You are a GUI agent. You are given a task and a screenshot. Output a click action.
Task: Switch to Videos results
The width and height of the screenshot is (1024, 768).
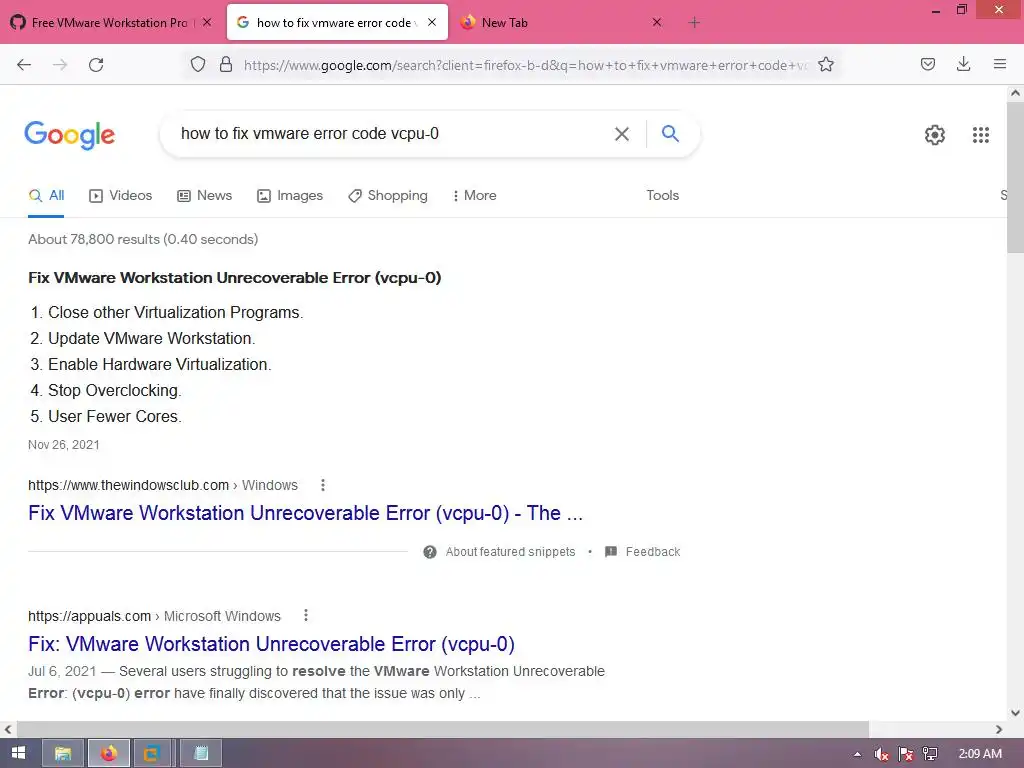121,195
